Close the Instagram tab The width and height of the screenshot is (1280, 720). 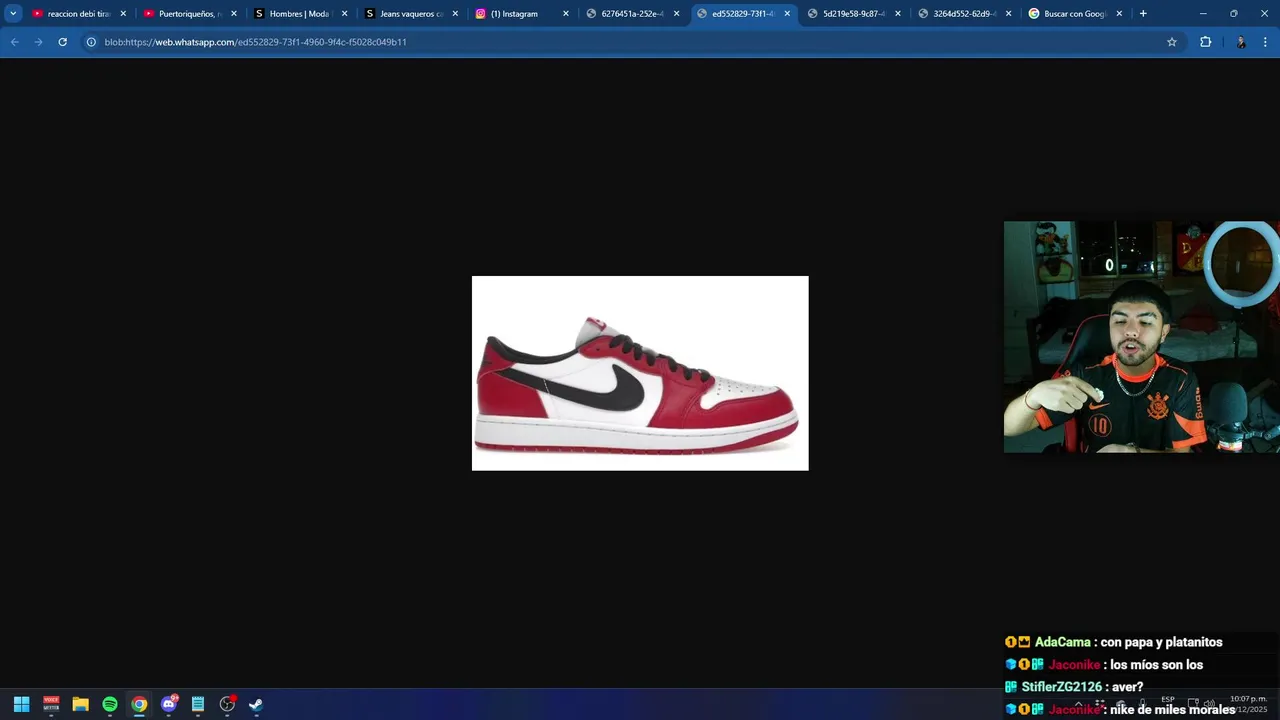click(565, 14)
